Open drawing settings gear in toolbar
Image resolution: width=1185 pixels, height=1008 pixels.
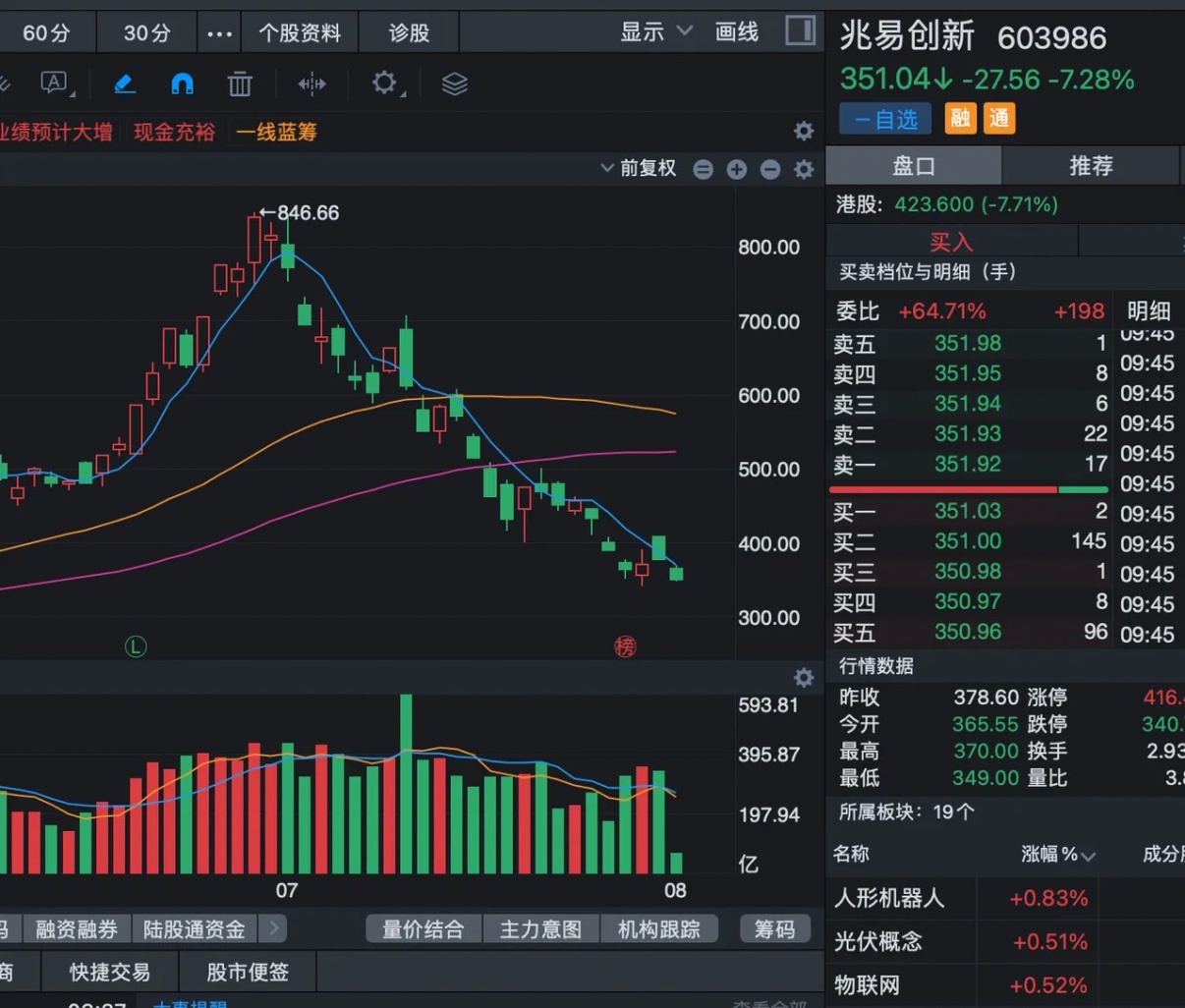click(x=385, y=84)
